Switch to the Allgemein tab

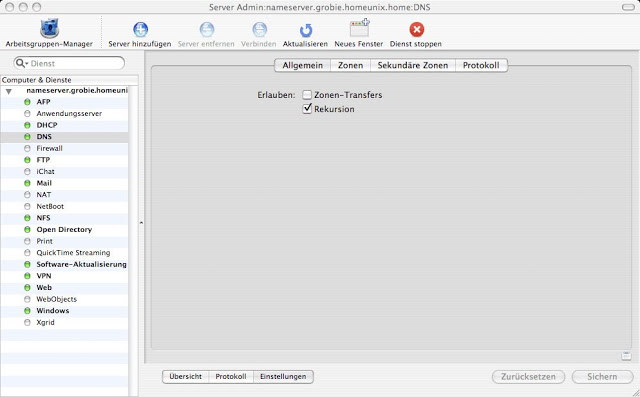coord(302,65)
